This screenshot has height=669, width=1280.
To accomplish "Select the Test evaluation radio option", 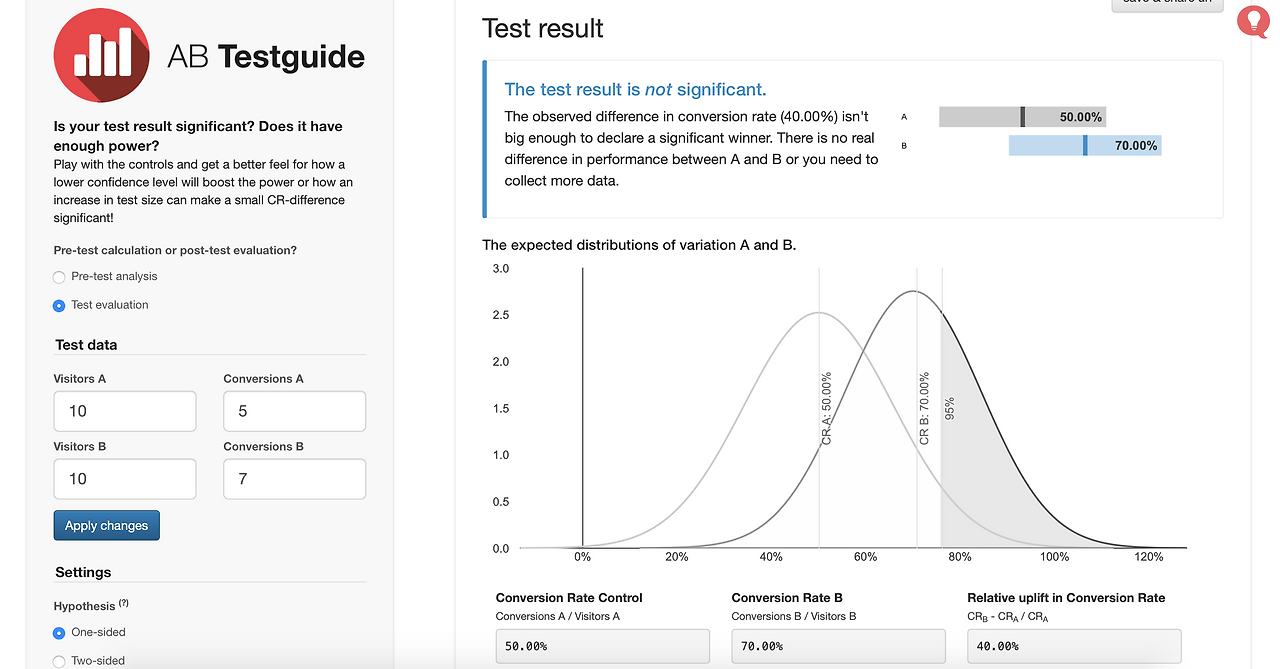I will 59,305.
